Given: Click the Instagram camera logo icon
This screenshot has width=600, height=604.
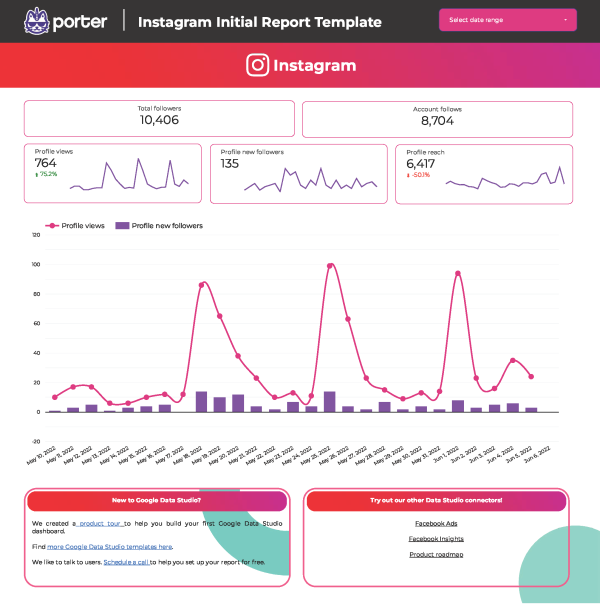Looking at the screenshot, I should pos(257,65).
